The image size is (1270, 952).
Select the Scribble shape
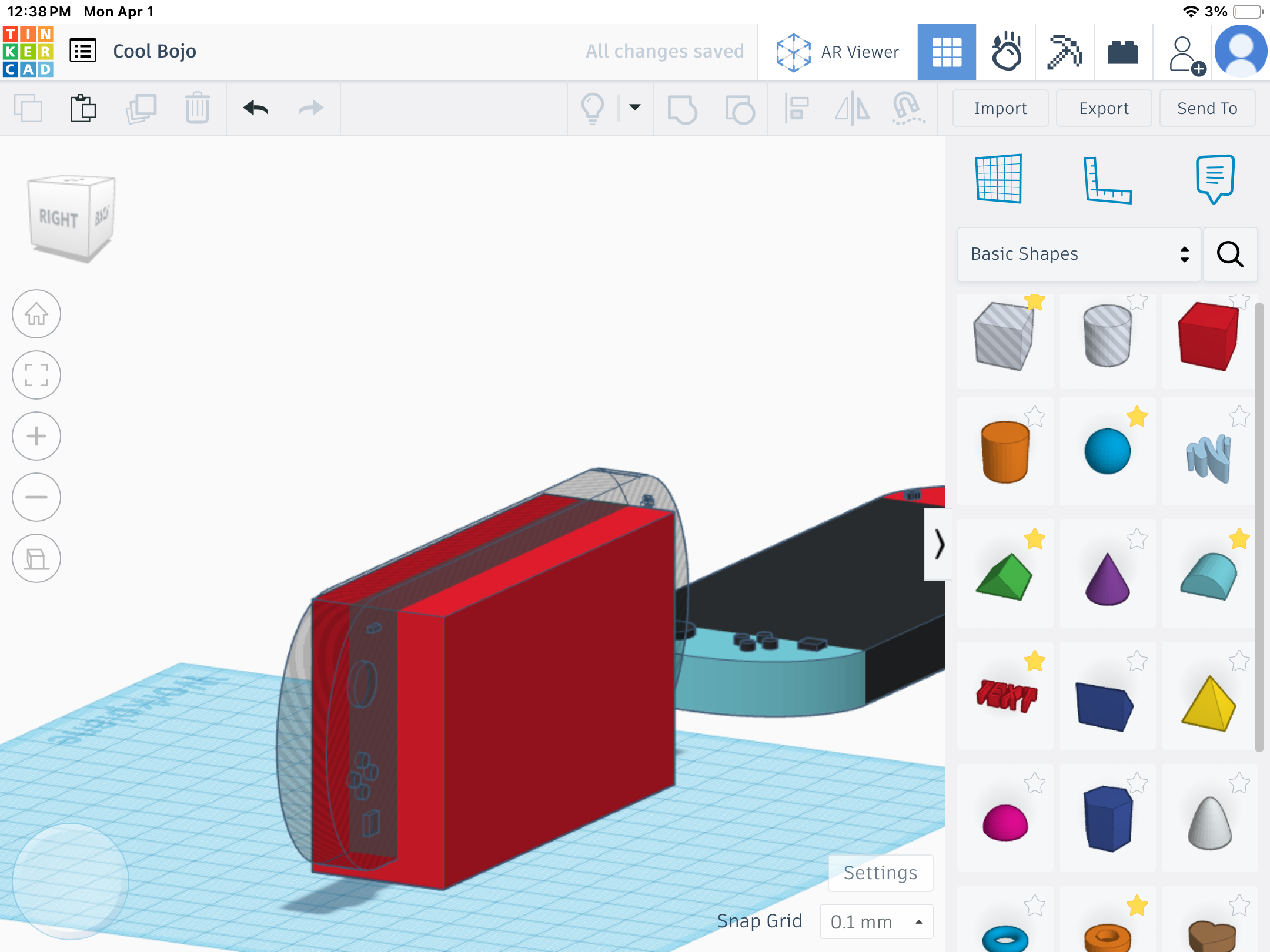click(x=1209, y=458)
